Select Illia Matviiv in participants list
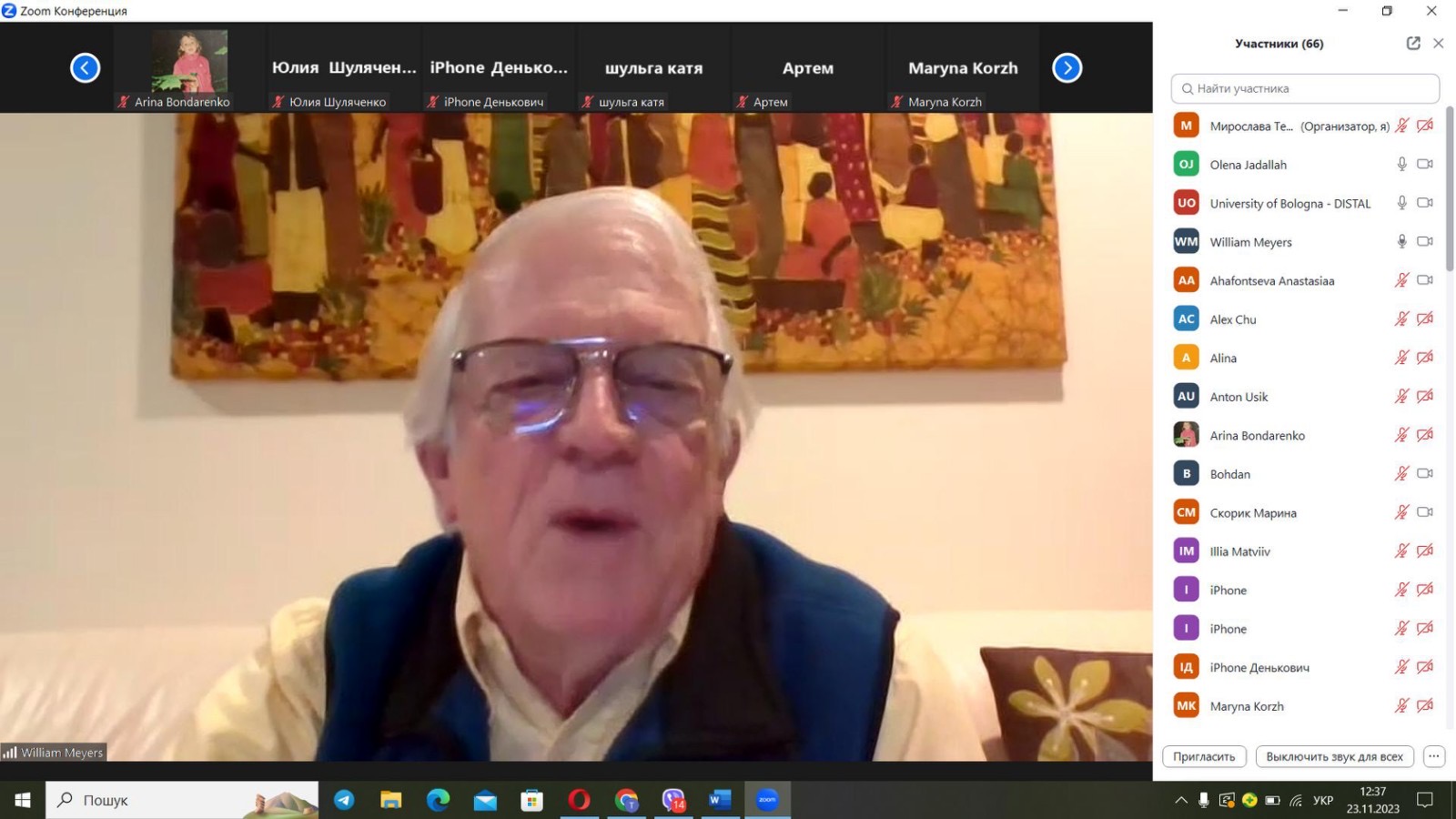Image resolution: width=1456 pixels, height=819 pixels. [x=1305, y=551]
